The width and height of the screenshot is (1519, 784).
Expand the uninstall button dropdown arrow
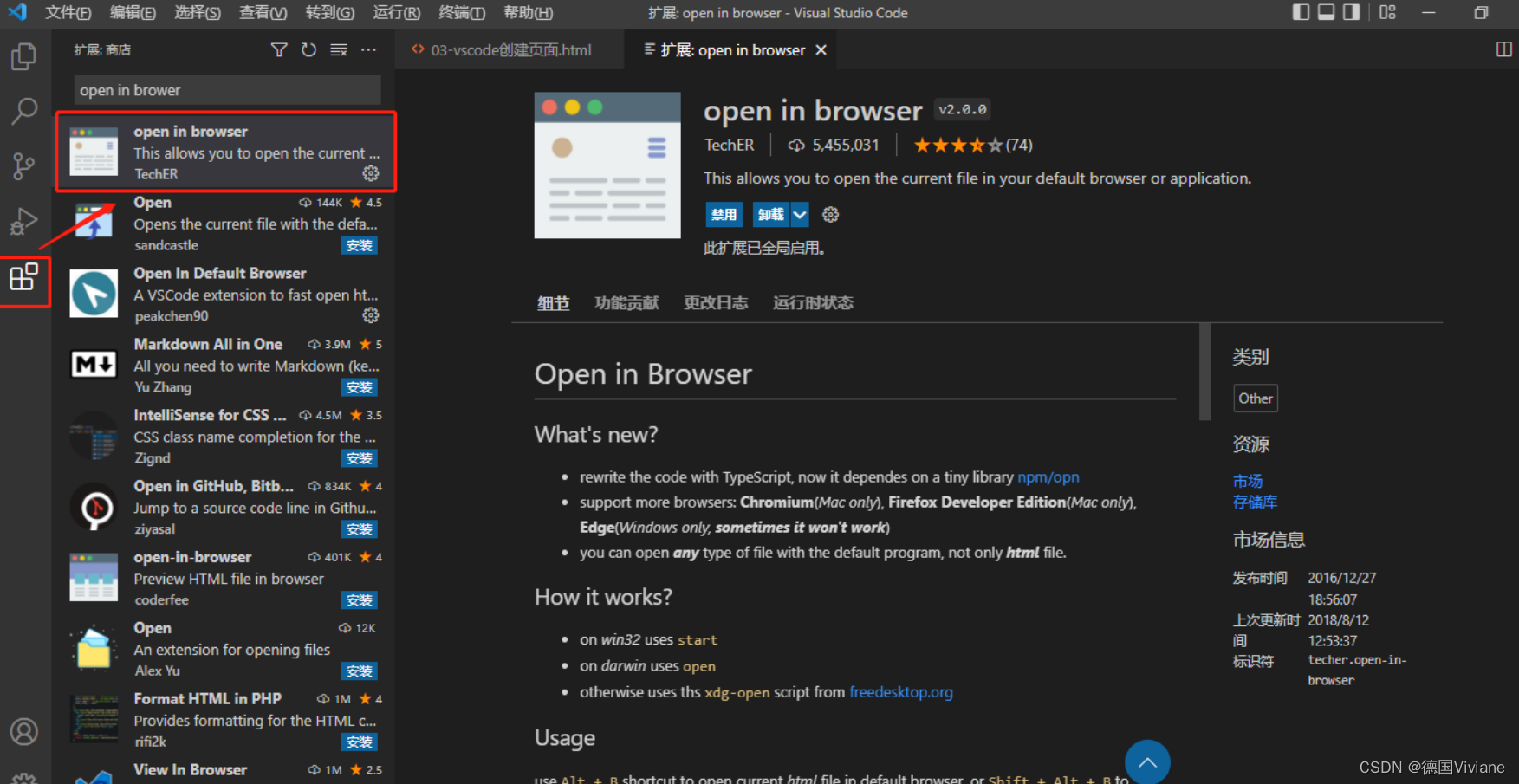tap(800, 214)
